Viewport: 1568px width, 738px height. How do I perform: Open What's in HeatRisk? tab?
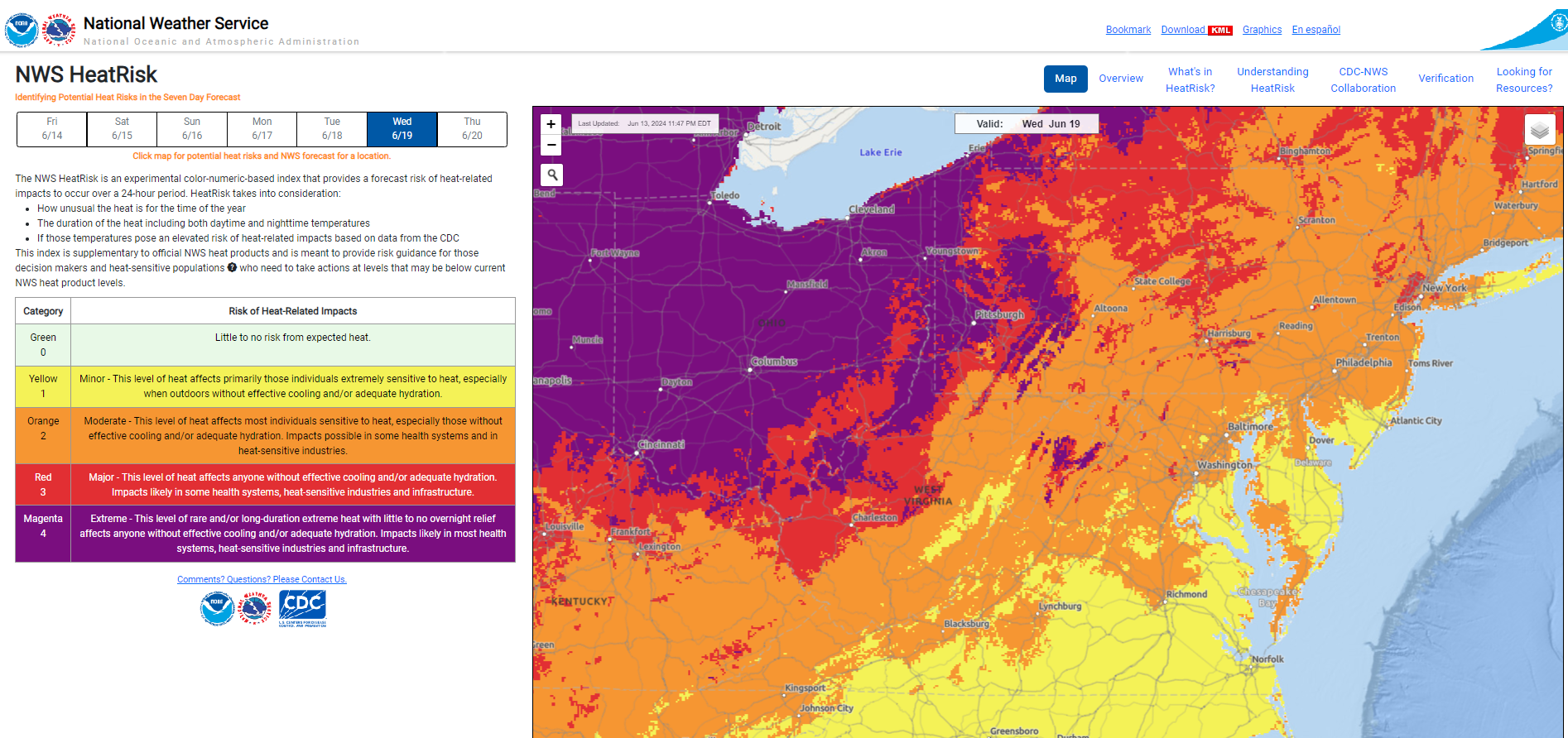coord(1190,80)
